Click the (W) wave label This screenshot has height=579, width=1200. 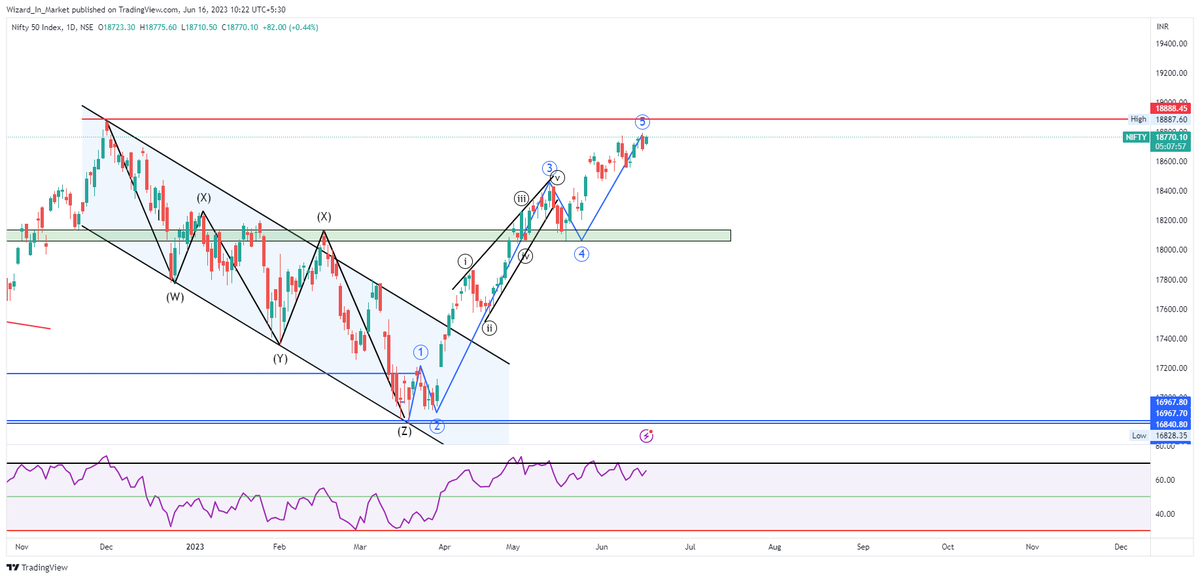point(175,296)
